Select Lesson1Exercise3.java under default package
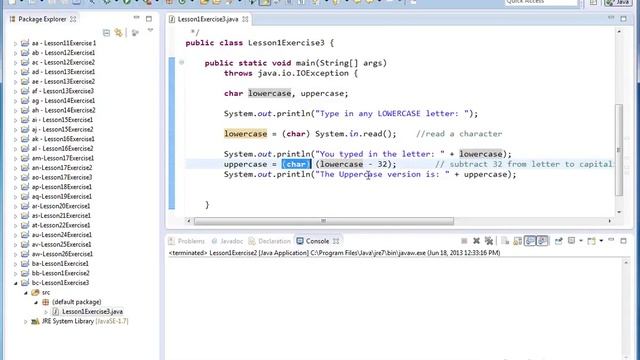 click(x=93, y=312)
